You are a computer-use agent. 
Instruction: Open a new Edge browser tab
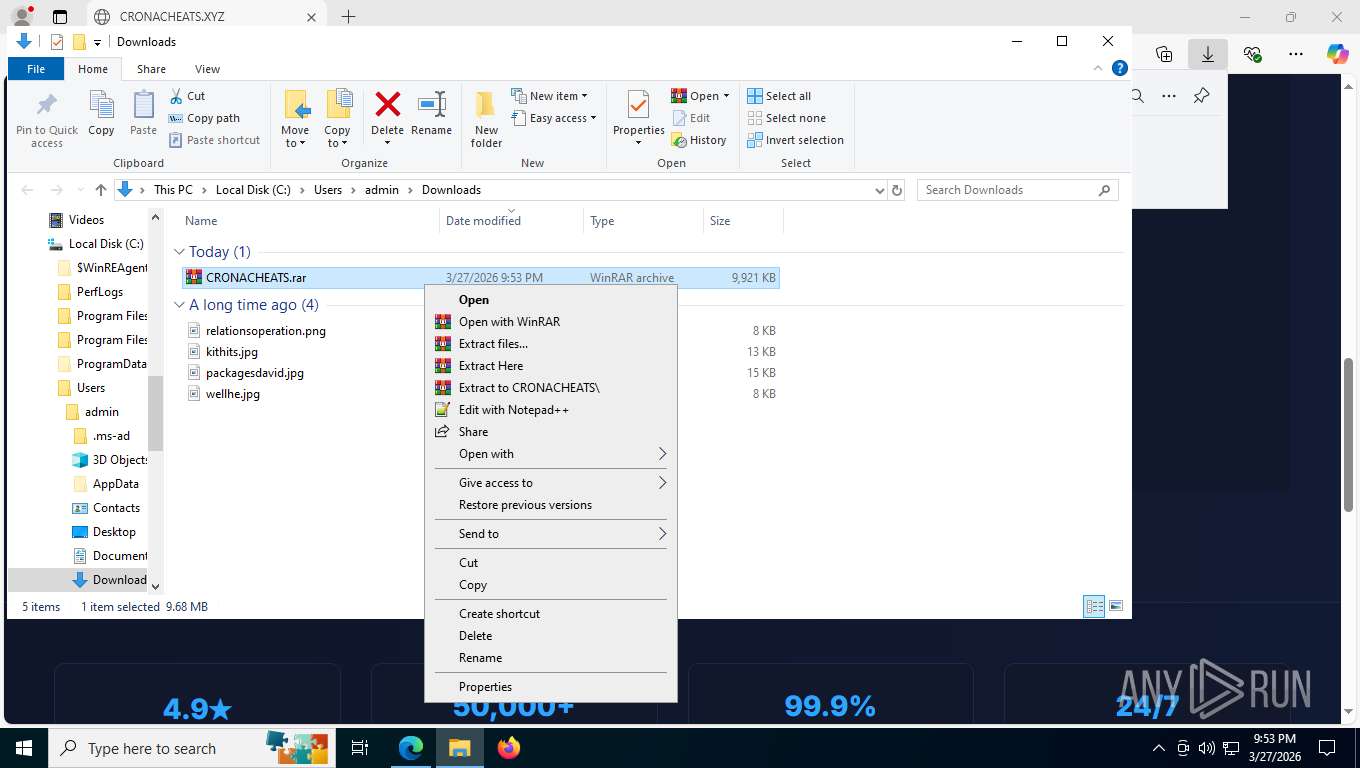coord(348,17)
